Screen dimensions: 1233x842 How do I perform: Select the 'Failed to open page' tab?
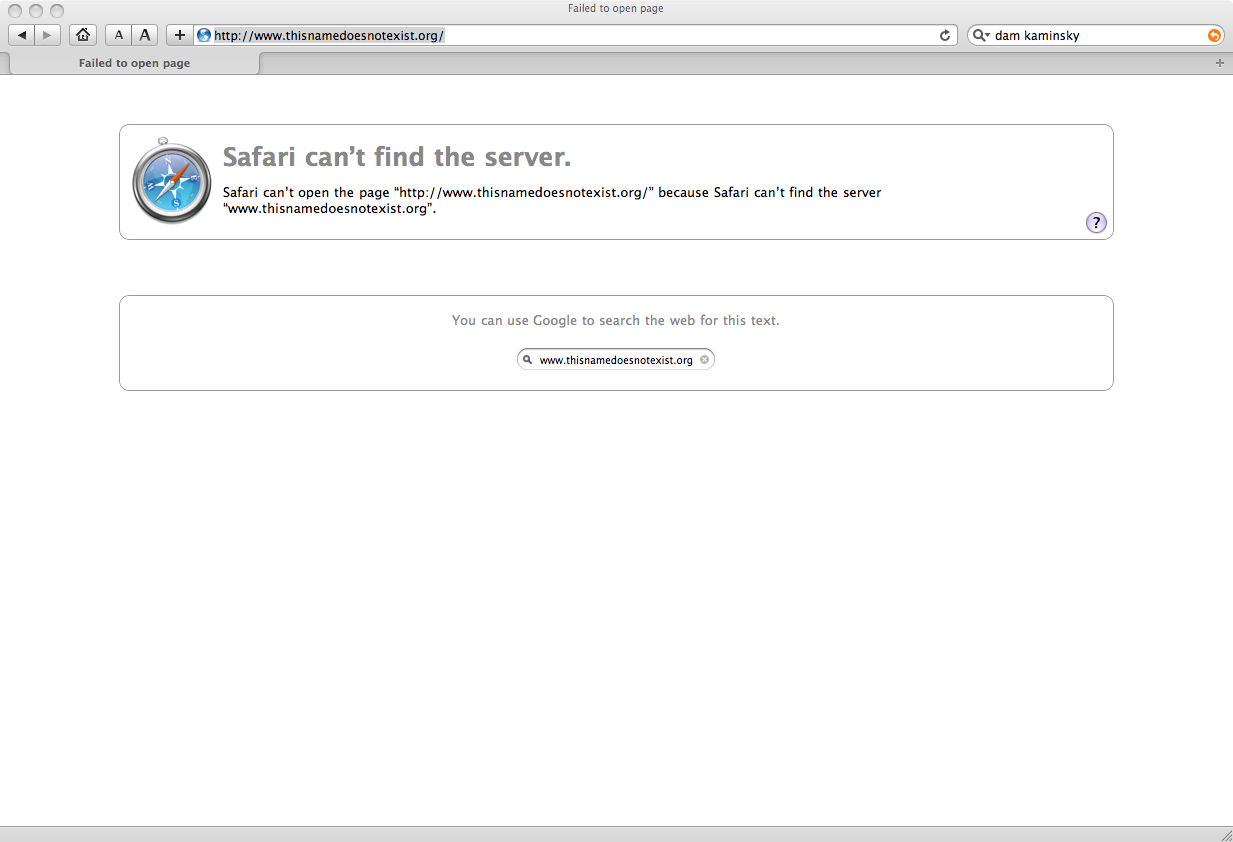click(134, 63)
